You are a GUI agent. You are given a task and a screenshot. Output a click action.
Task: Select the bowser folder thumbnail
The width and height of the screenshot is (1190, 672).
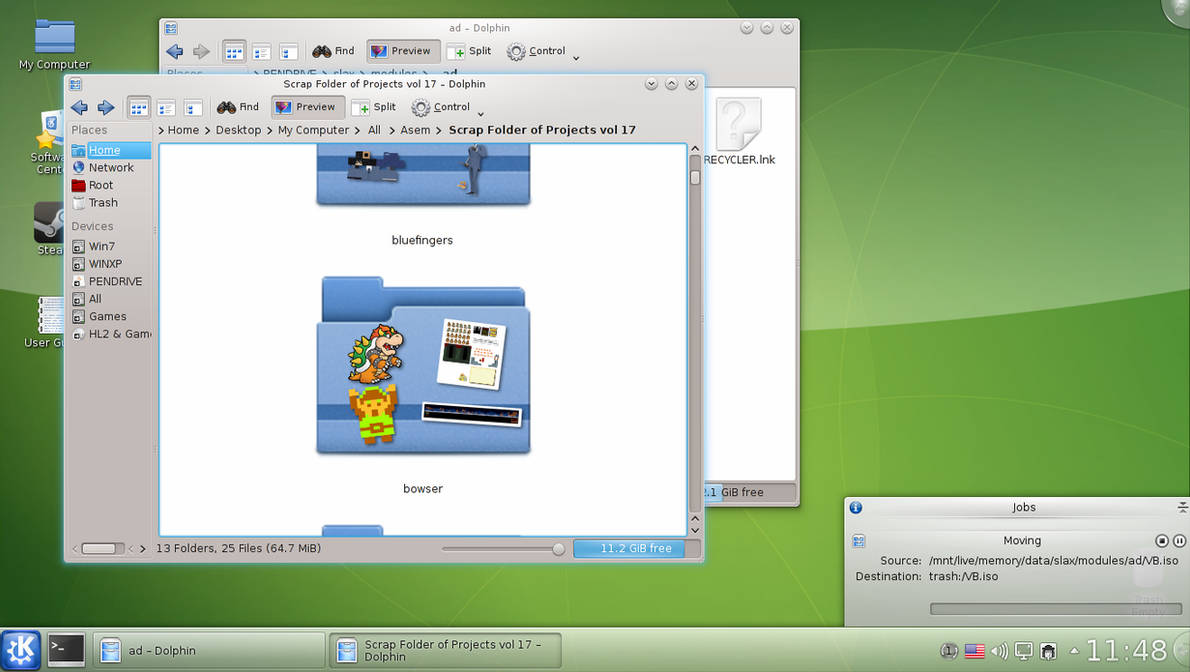coord(423,365)
